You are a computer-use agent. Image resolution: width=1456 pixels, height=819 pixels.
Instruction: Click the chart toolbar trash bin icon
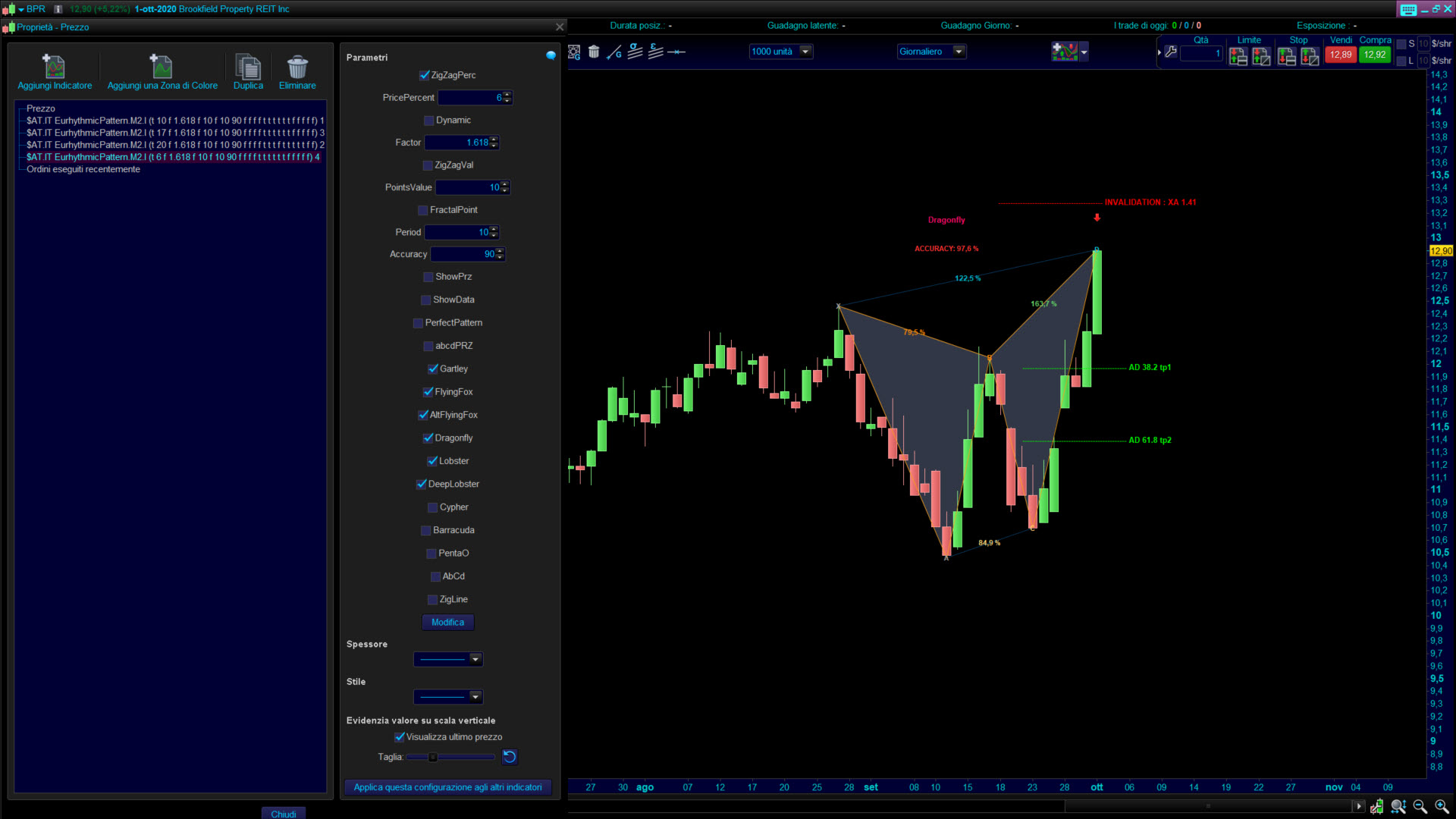(x=594, y=52)
